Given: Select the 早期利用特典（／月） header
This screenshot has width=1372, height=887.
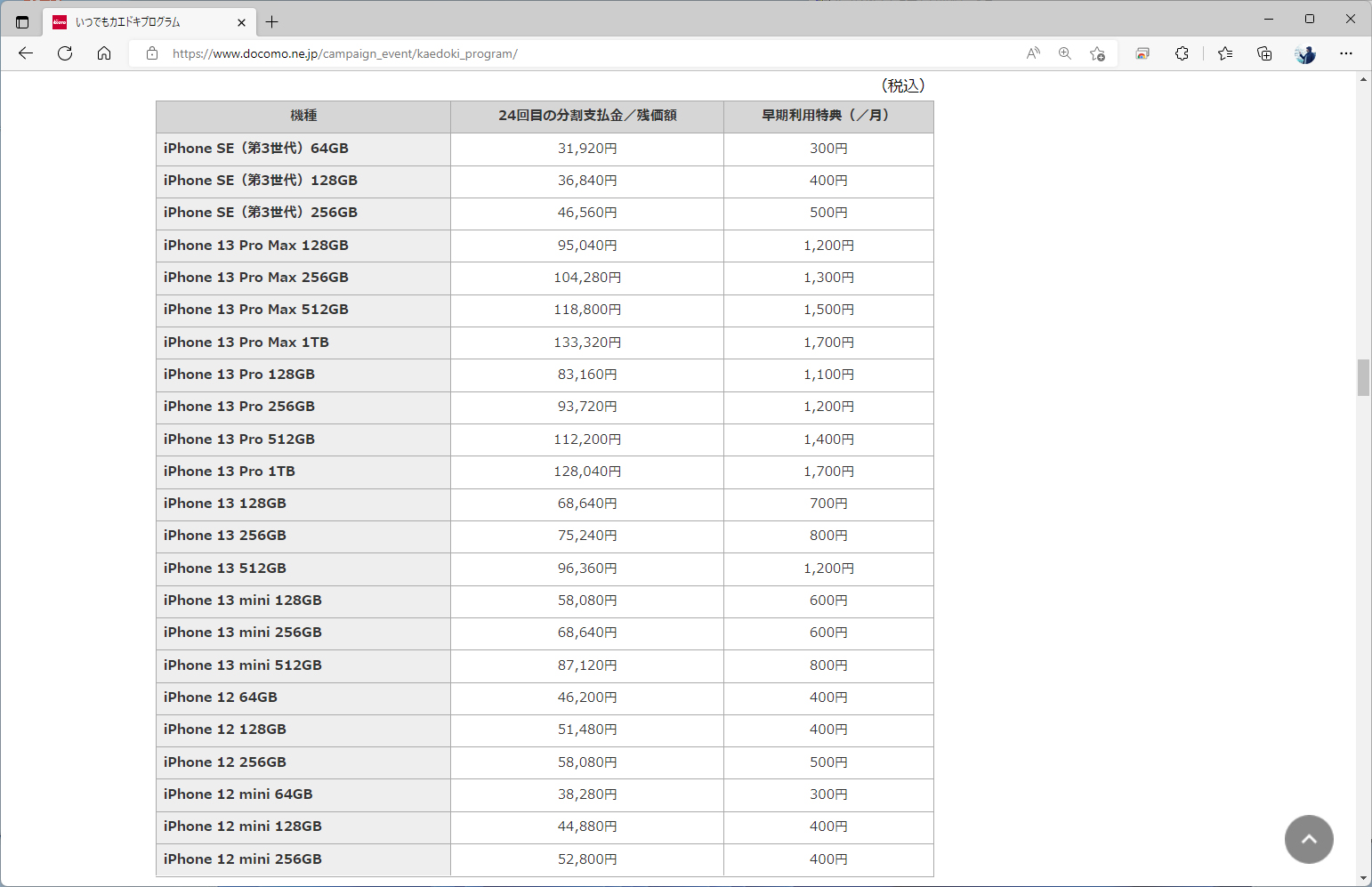Looking at the screenshot, I should [x=828, y=116].
